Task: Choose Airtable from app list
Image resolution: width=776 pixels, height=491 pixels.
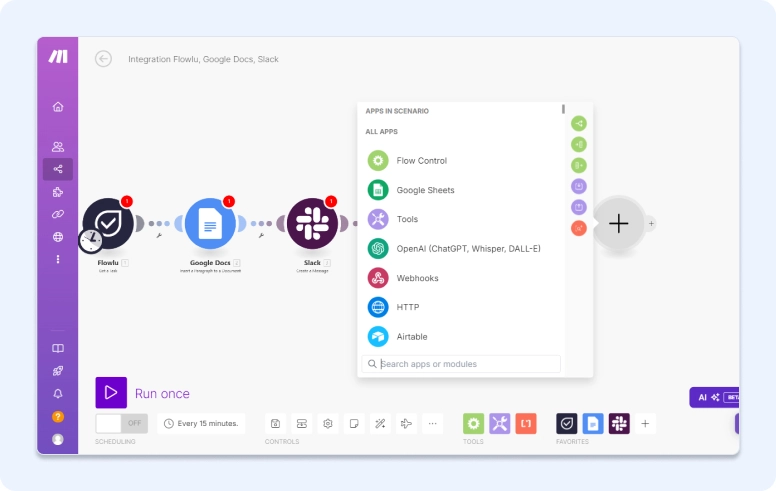Action: coord(462,337)
